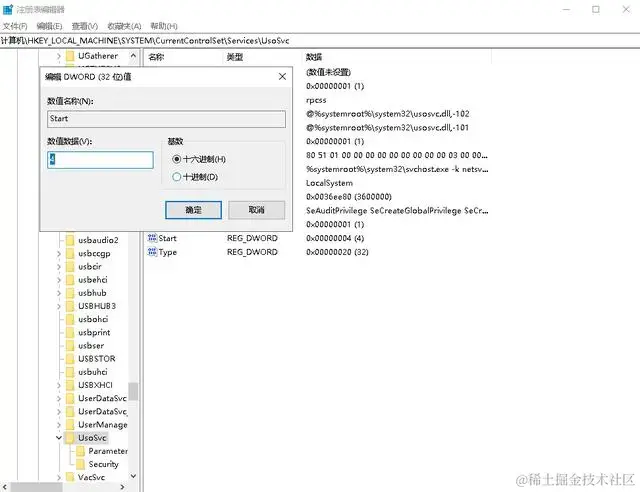640x492 pixels.
Task: Click the horizontal scroll left arrow
Action: point(5,487)
